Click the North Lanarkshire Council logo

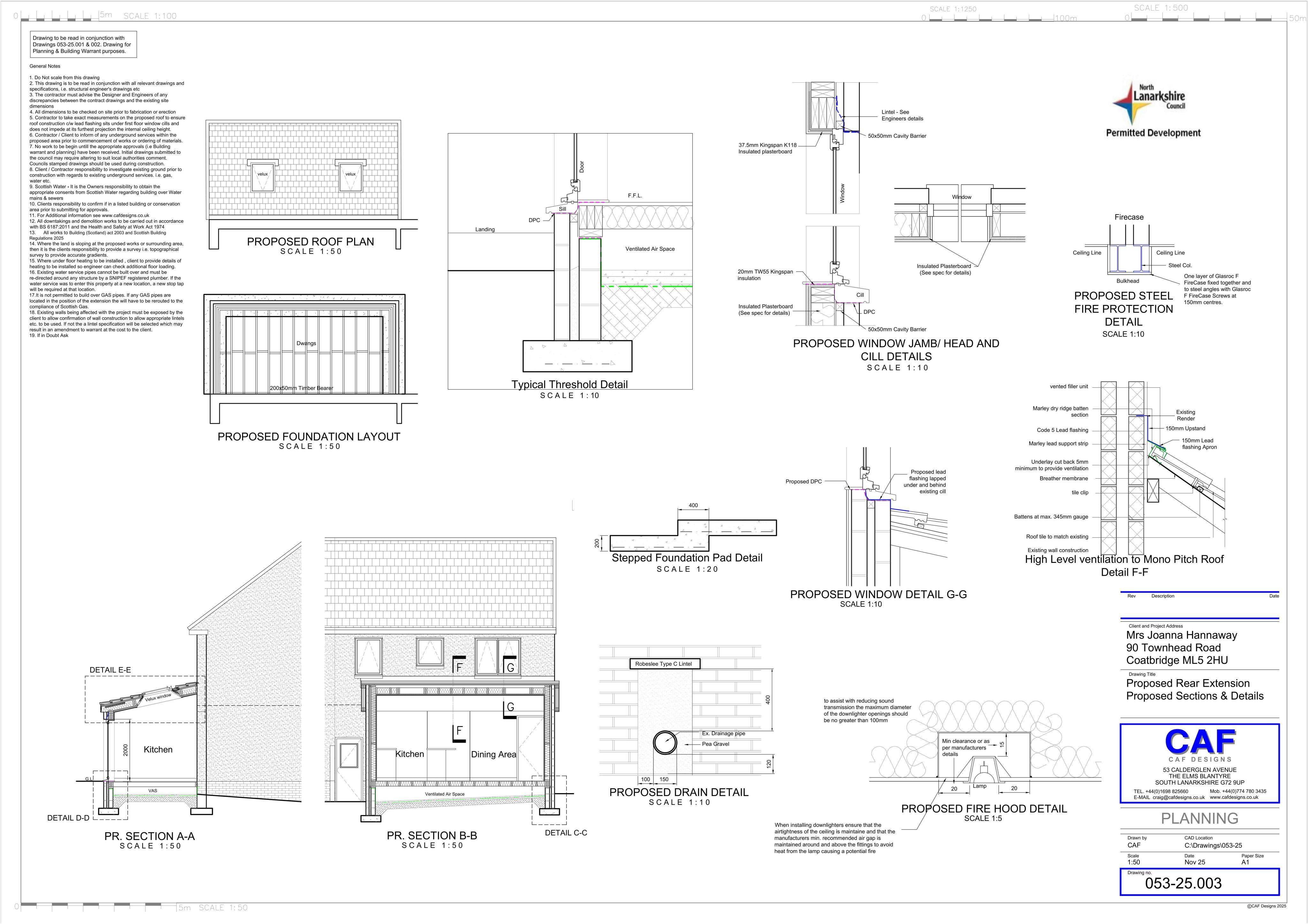click(x=1148, y=103)
